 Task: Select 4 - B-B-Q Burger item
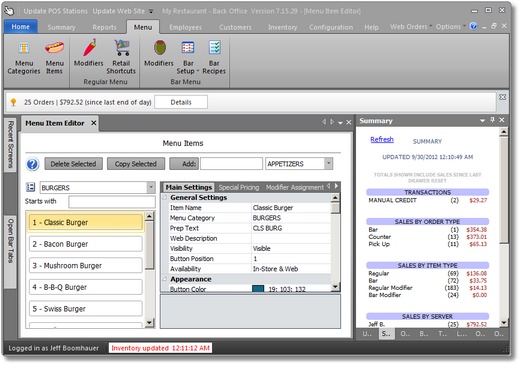click(x=86, y=287)
